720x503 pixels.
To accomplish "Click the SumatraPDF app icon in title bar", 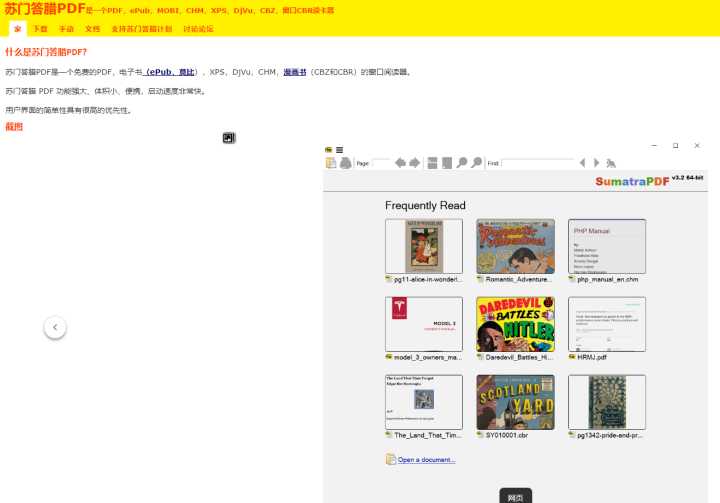I will [x=328, y=150].
